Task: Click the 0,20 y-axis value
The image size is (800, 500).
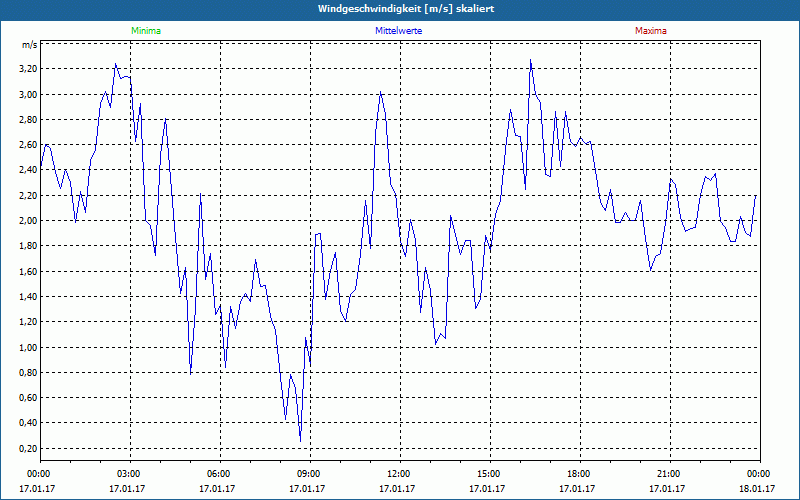Action: coord(29,448)
